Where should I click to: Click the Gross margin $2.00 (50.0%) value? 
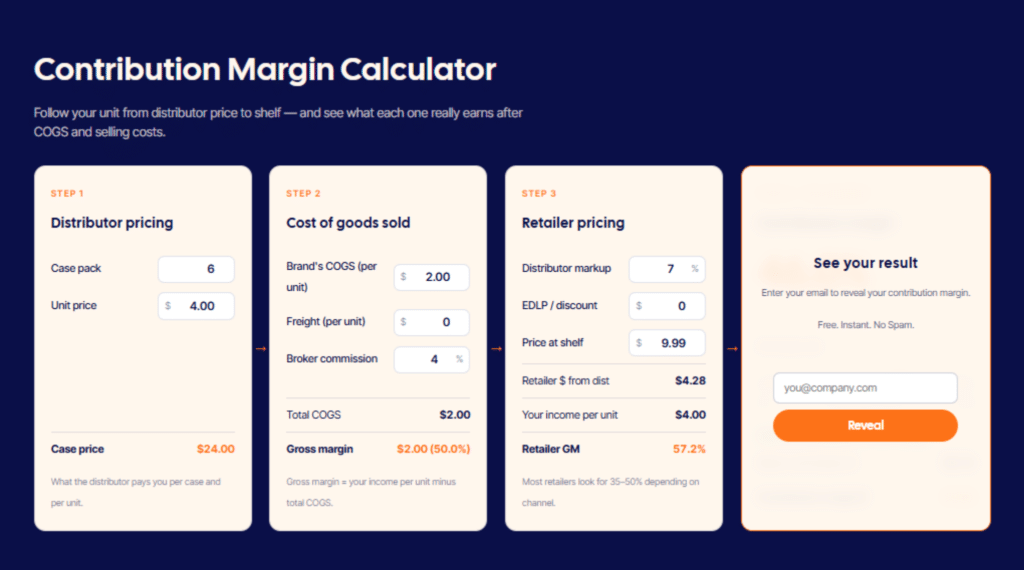point(434,449)
